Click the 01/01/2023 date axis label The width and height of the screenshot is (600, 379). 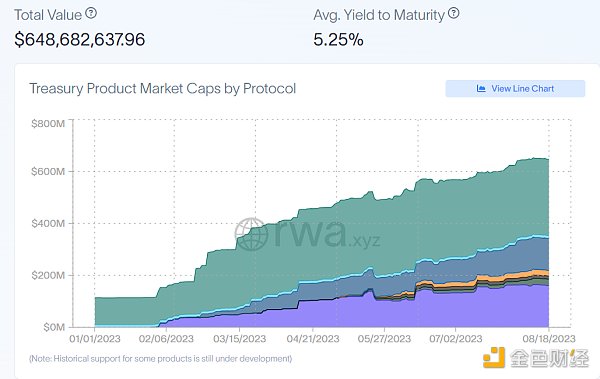click(x=95, y=339)
